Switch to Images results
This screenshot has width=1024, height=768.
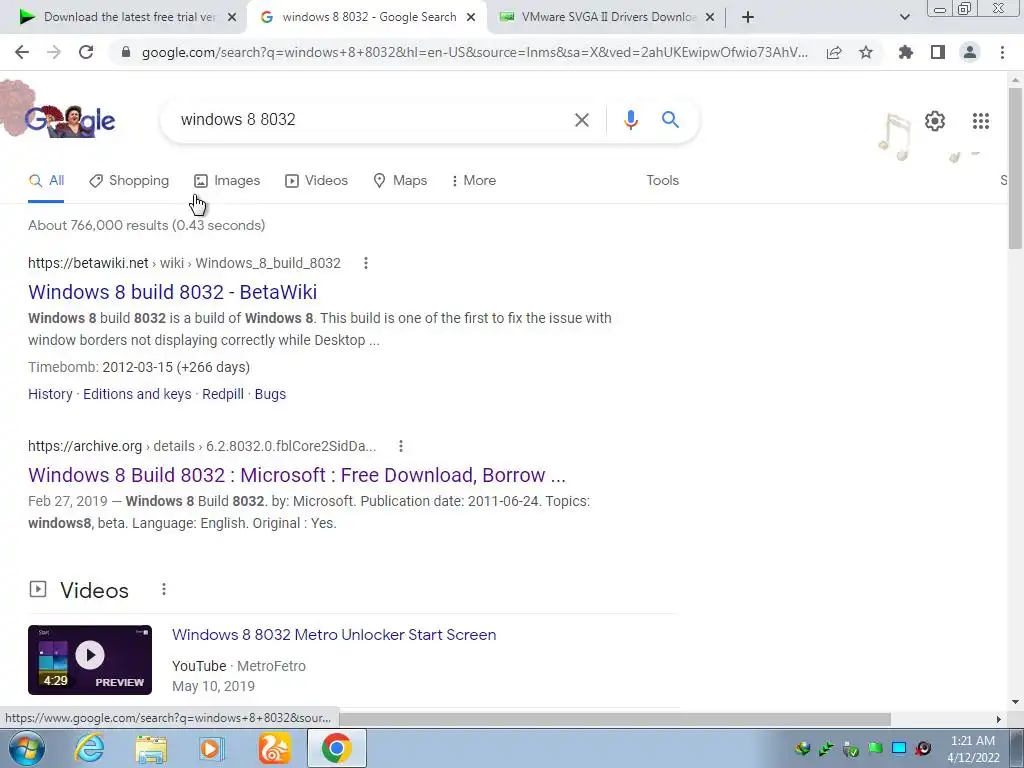tap(227, 181)
